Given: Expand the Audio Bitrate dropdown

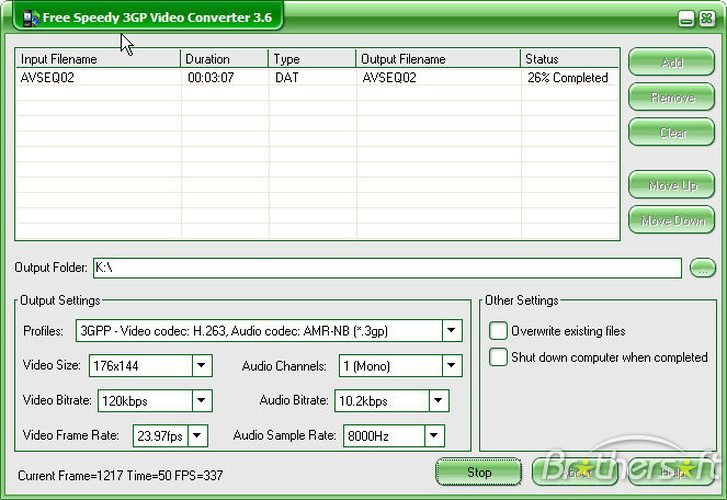Looking at the screenshot, I should pos(438,401).
